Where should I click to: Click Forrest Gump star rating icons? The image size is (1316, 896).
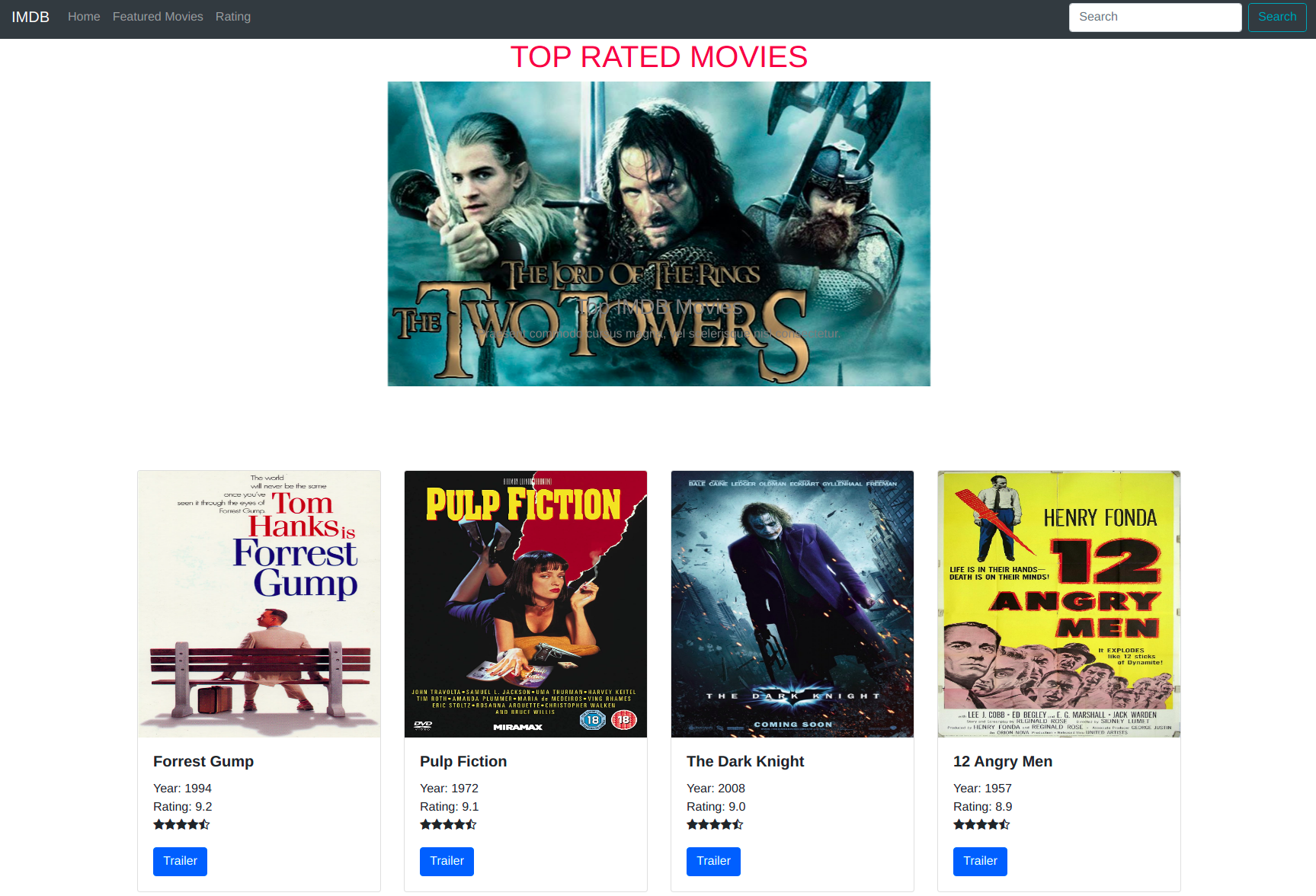pos(181,824)
